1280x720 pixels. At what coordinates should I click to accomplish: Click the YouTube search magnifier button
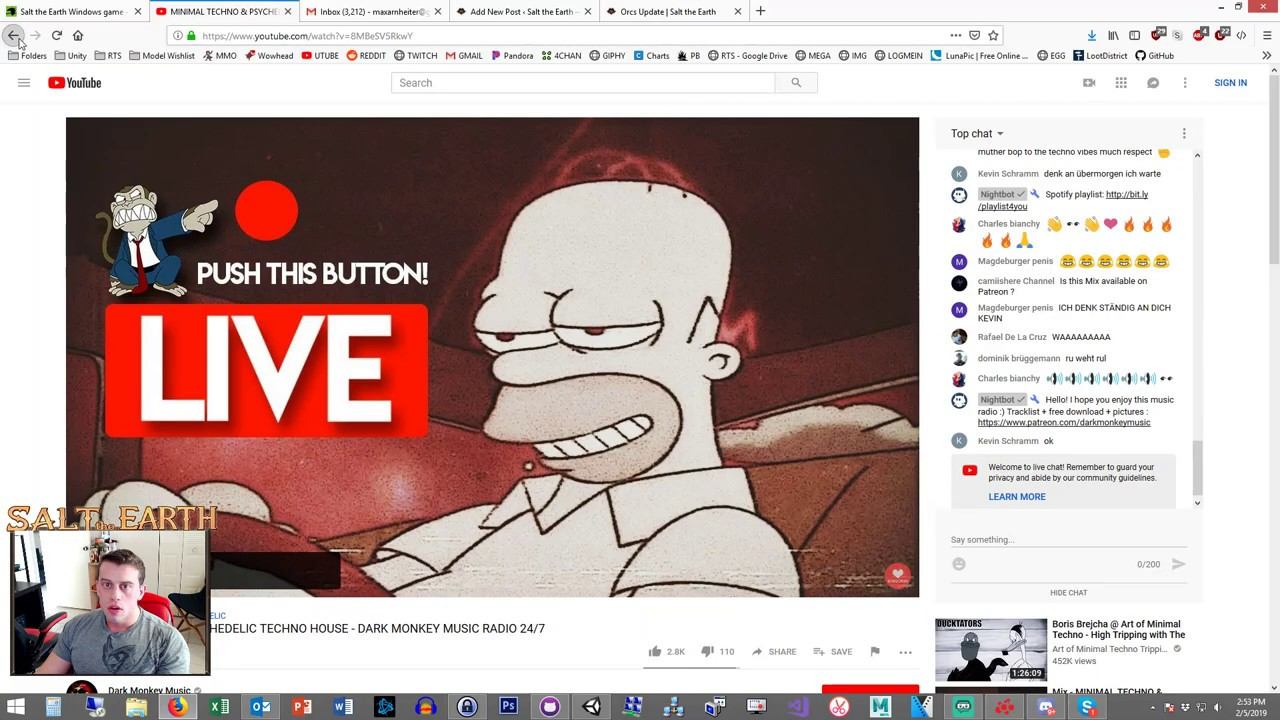(x=796, y=83)
